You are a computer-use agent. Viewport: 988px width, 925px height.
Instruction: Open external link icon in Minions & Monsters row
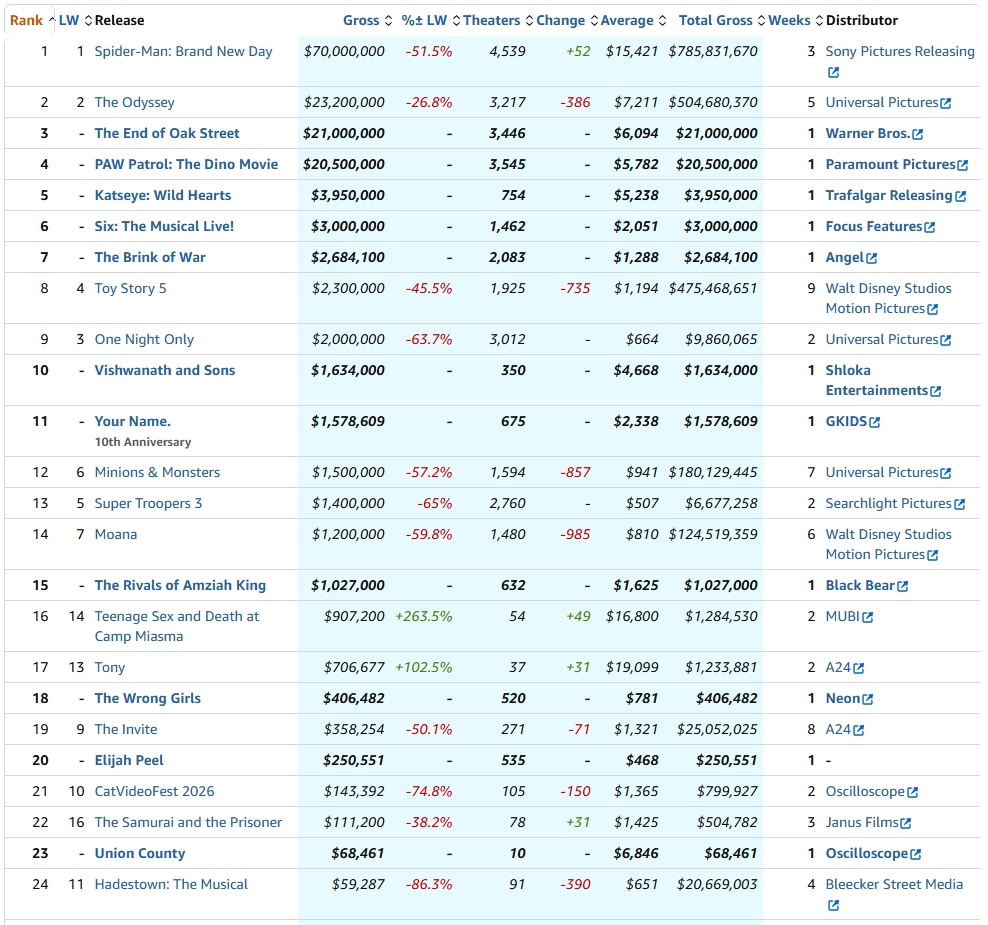[x=945, y=473]
